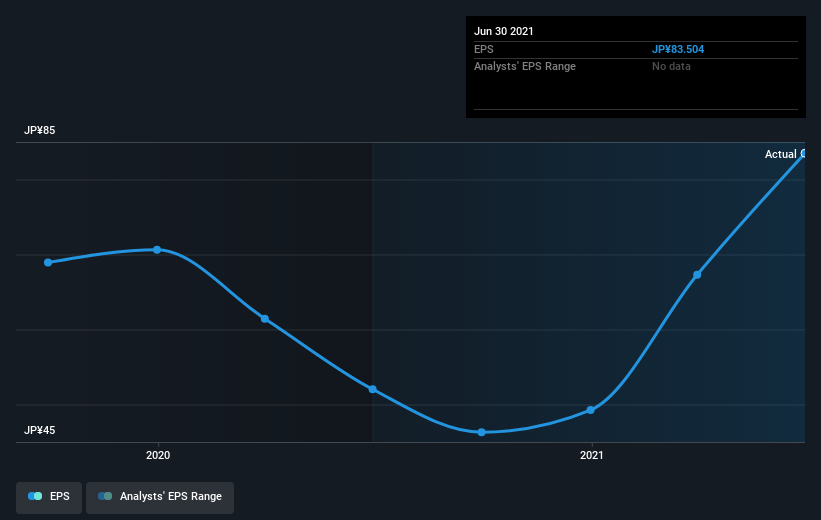
Task: Click the Actual endpoint marker at Jun 30 2021
Action: coord(803,153)
